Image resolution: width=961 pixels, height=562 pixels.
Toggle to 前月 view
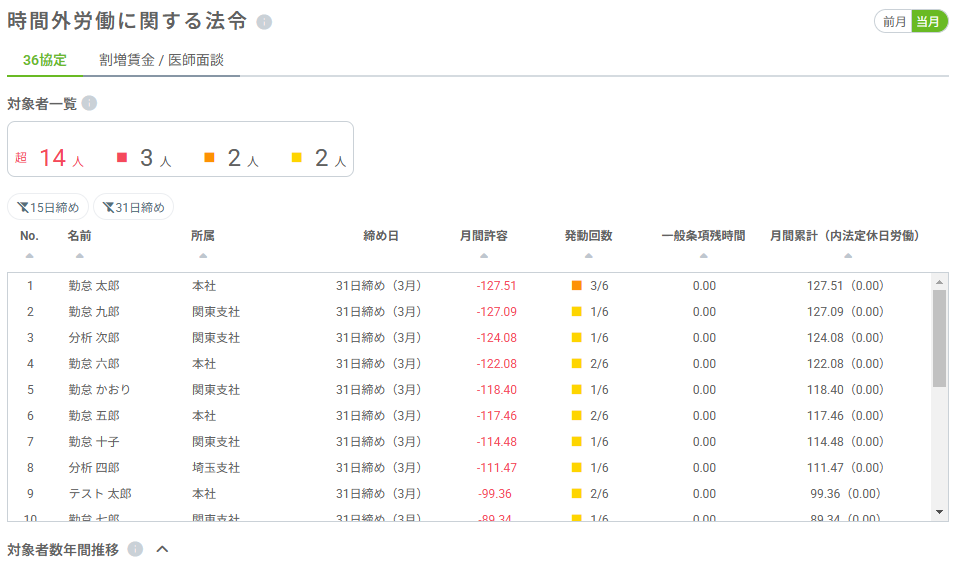pos(893,21)
